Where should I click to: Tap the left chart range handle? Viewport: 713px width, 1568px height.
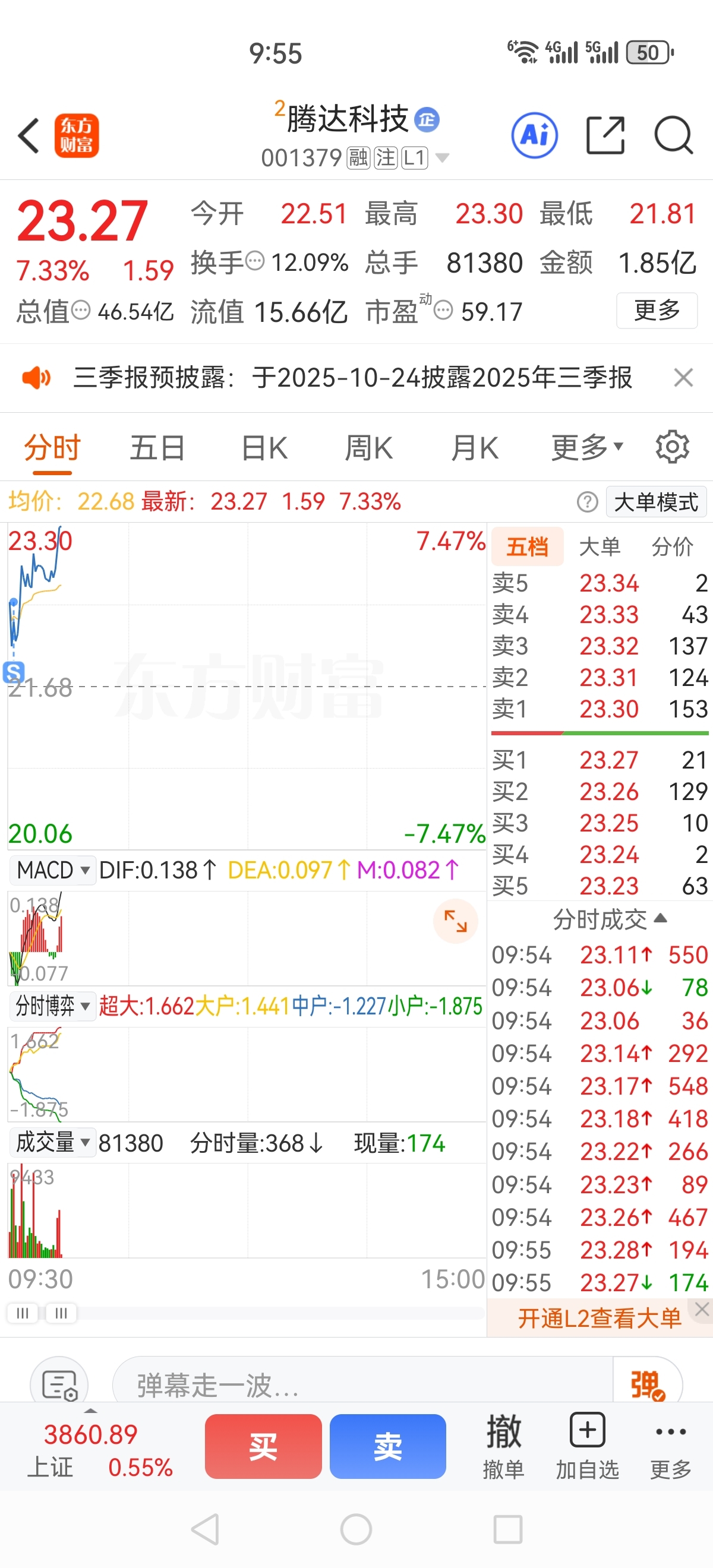point(23,1313)
